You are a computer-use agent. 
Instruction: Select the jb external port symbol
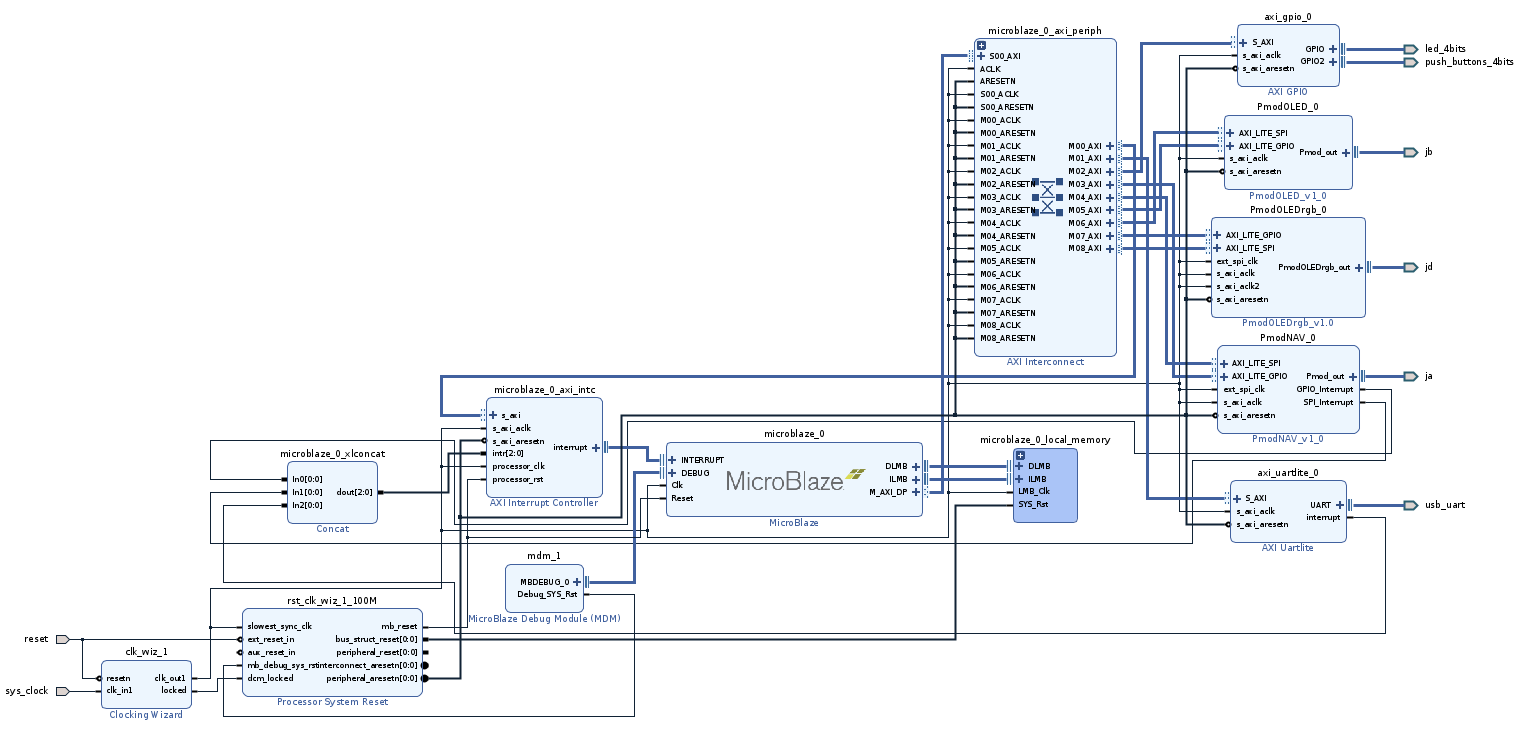pyautogui.click(x=1410, y=152)
